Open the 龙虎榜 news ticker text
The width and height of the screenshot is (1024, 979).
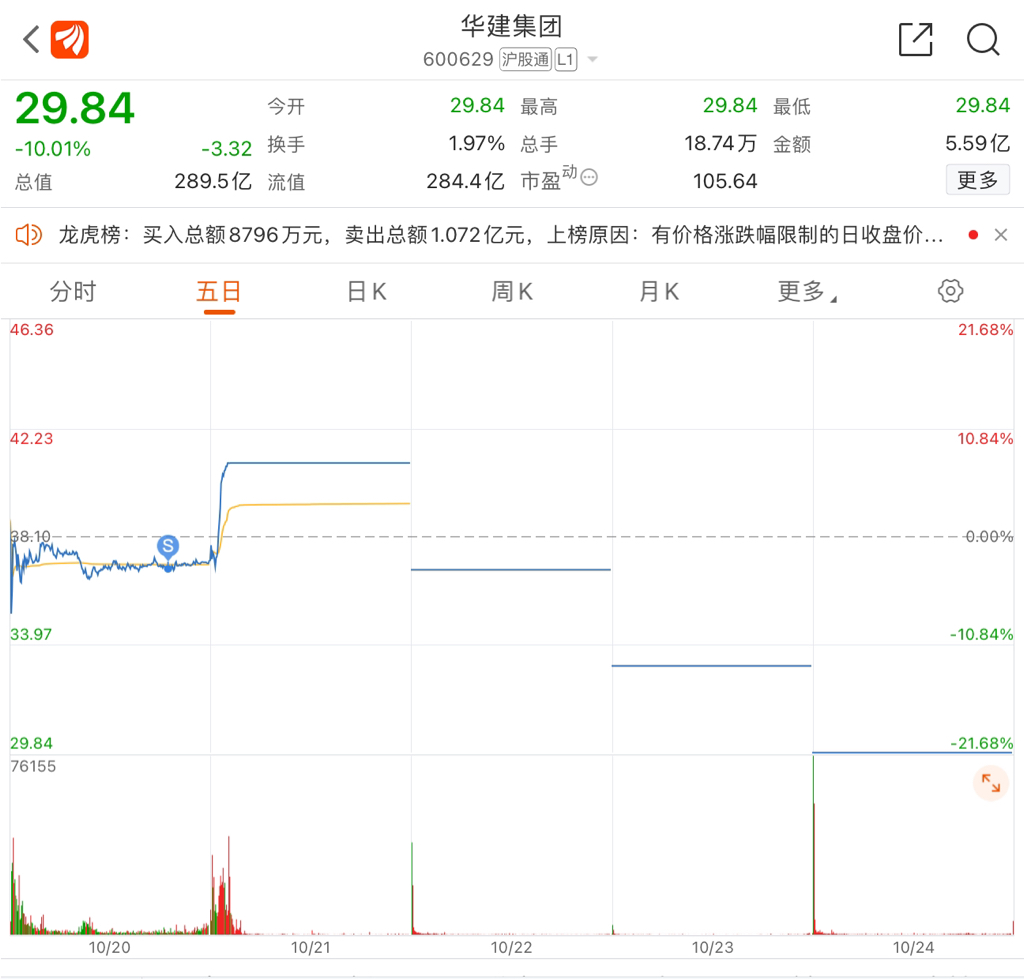pos(501,234)
